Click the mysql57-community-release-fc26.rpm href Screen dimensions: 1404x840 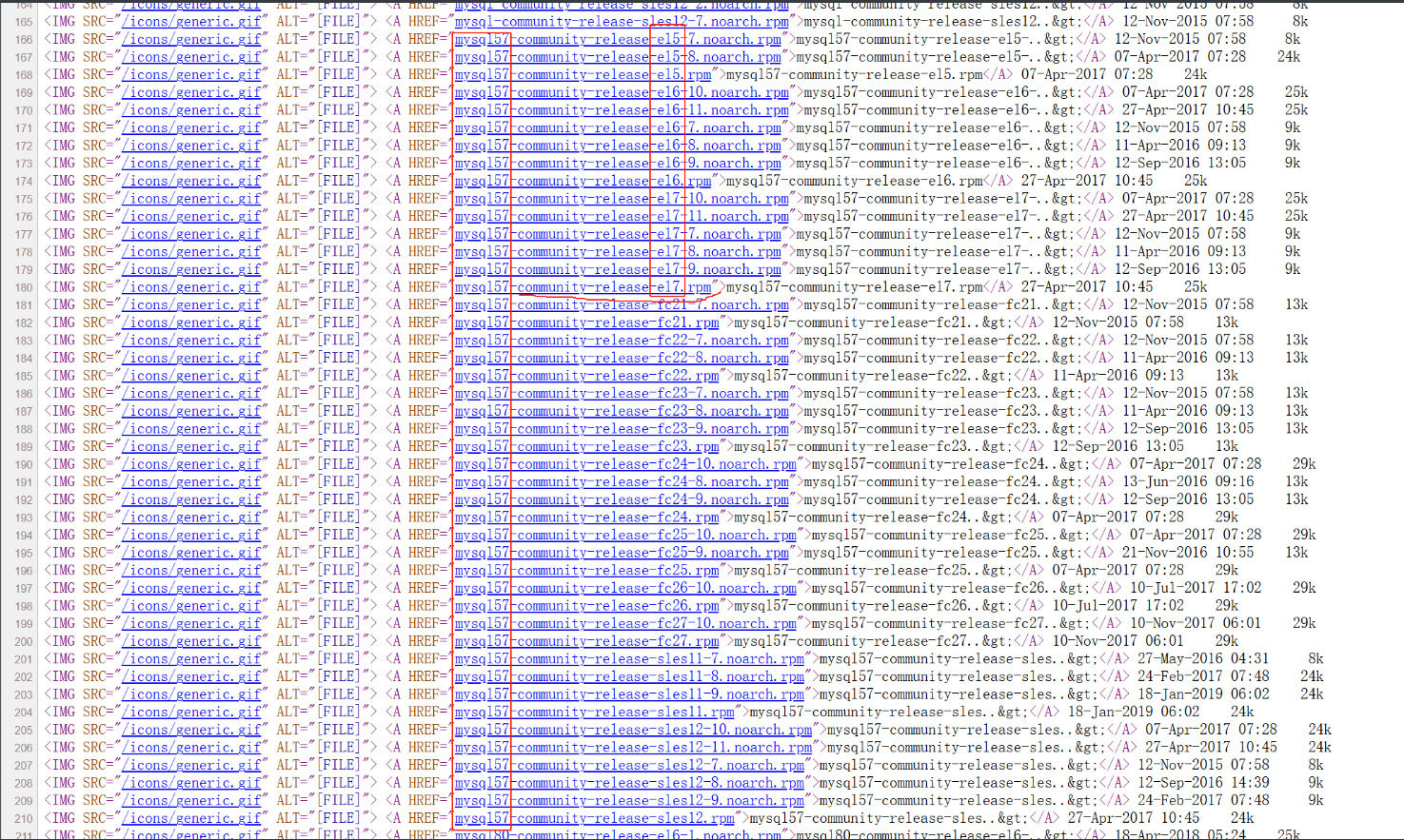pos(586,606)
